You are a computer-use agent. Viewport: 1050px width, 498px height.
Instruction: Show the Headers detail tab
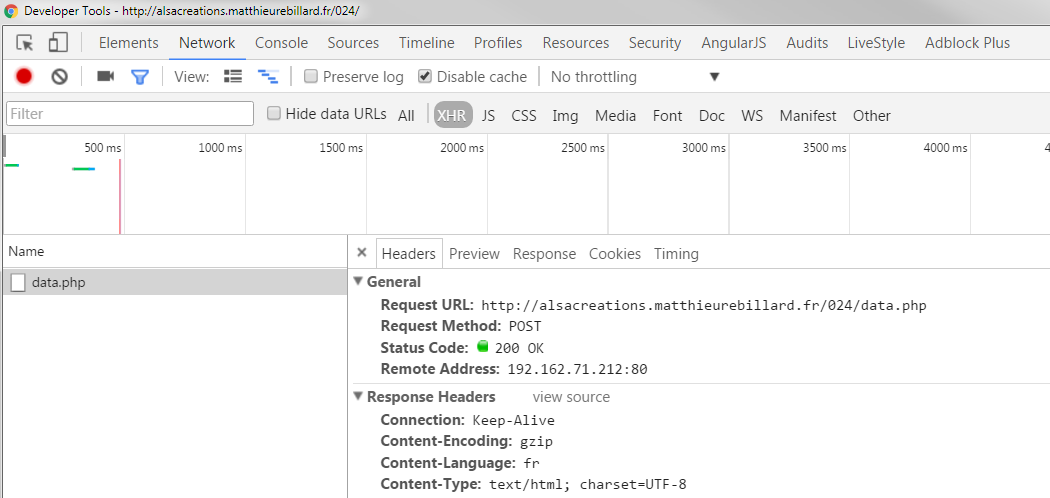pyautogui.click(x=408, y=254)
